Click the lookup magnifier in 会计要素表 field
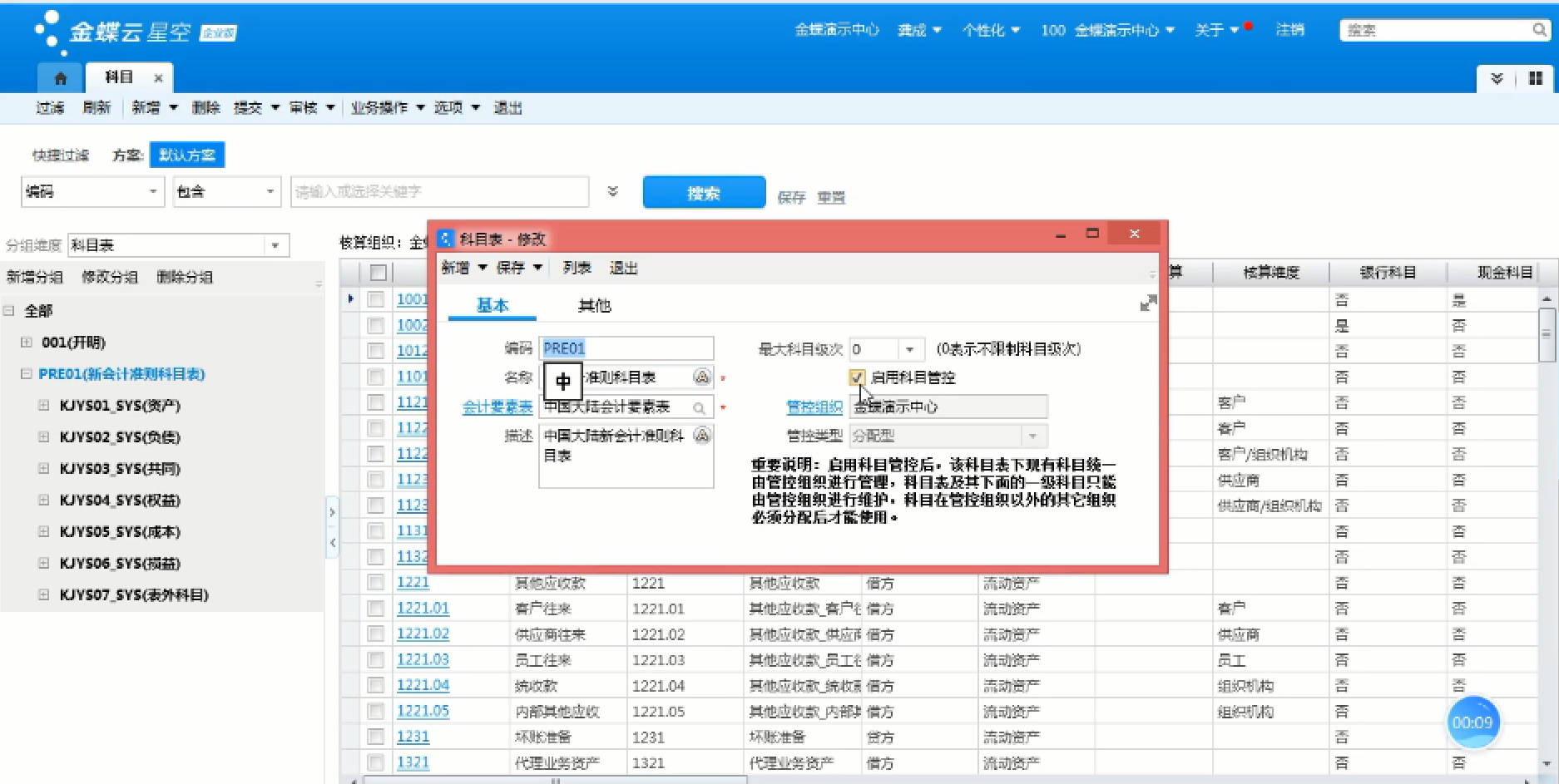The height and width of the screenshot is (784, 1559). [x=699, y=407]
